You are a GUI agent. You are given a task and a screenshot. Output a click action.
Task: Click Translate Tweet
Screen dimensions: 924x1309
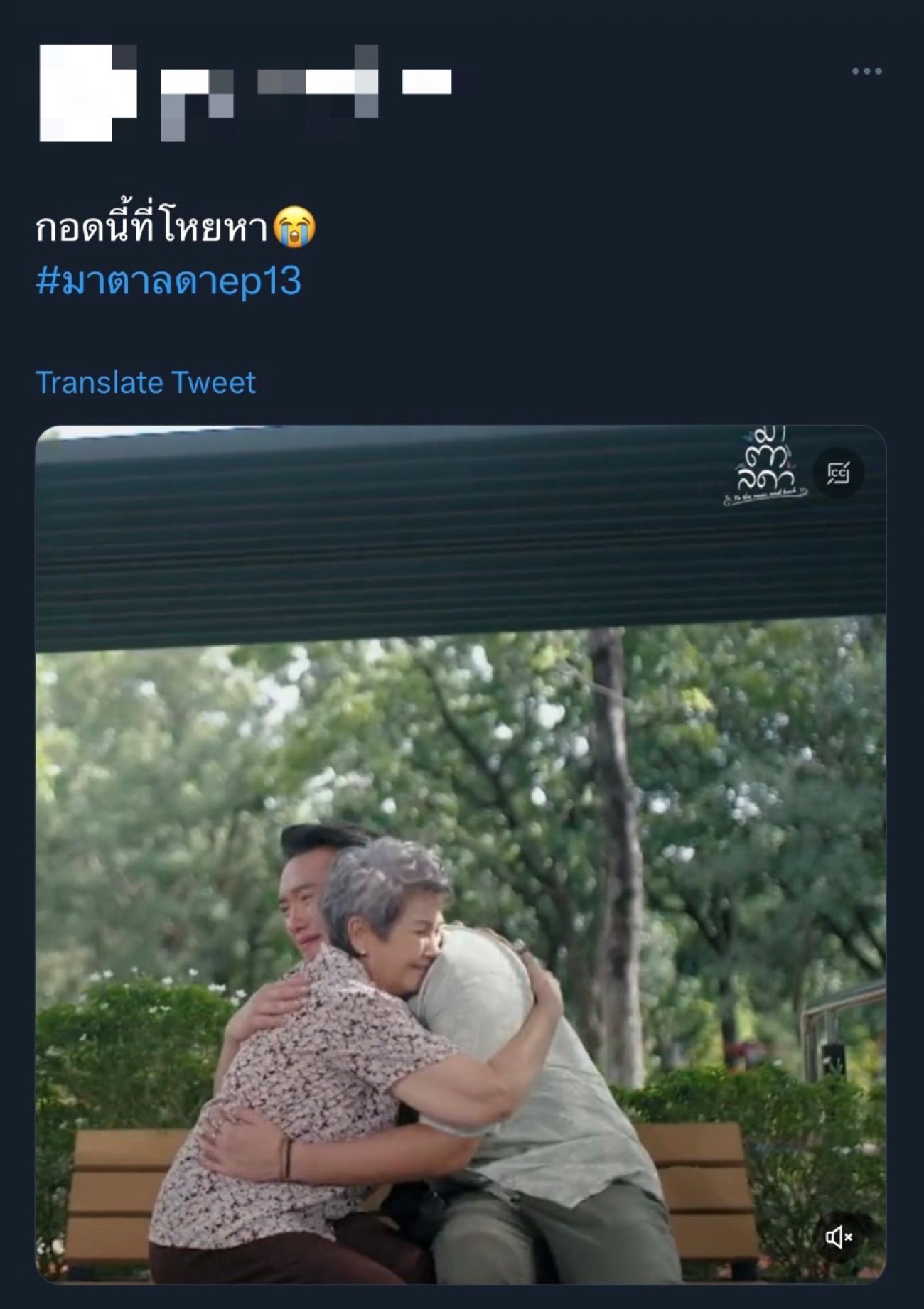[146, 382]
